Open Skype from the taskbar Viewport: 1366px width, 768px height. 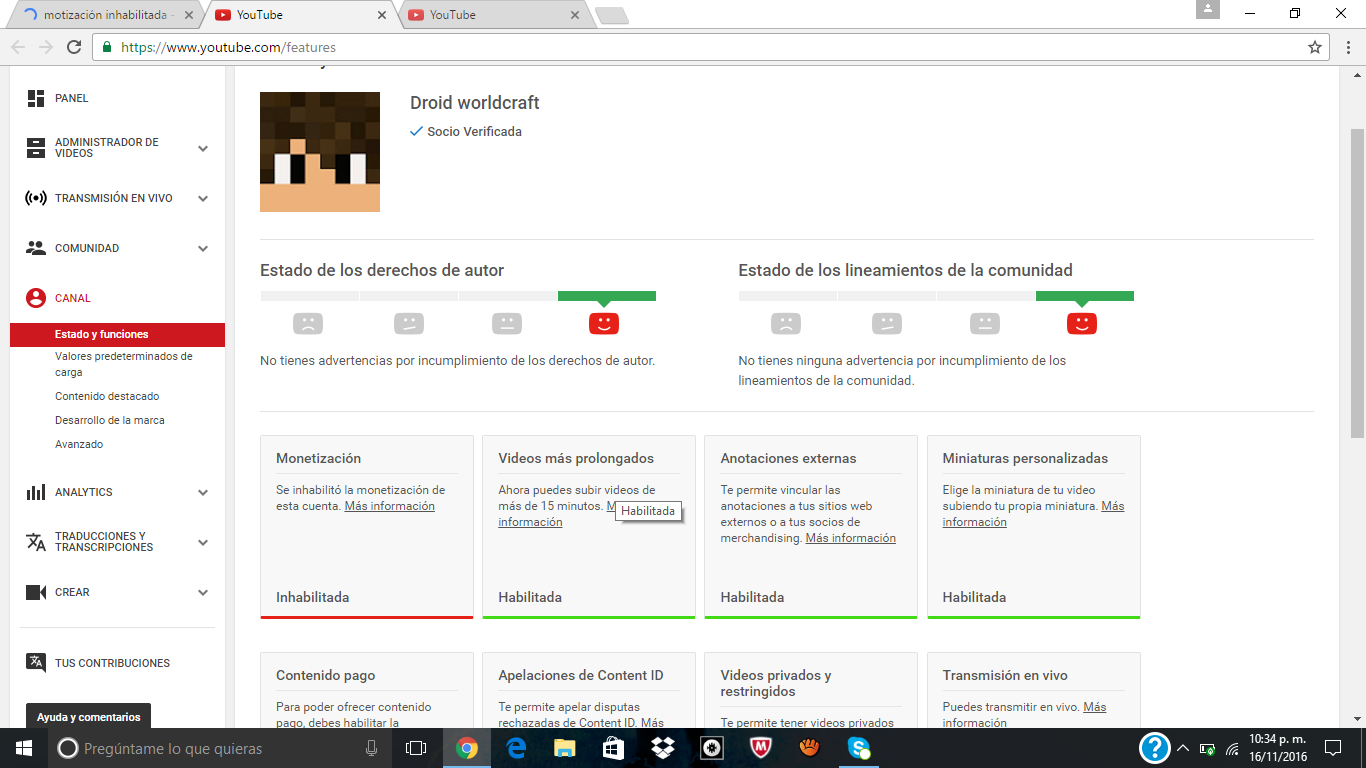pyautogui.click(x=858, y=748)
